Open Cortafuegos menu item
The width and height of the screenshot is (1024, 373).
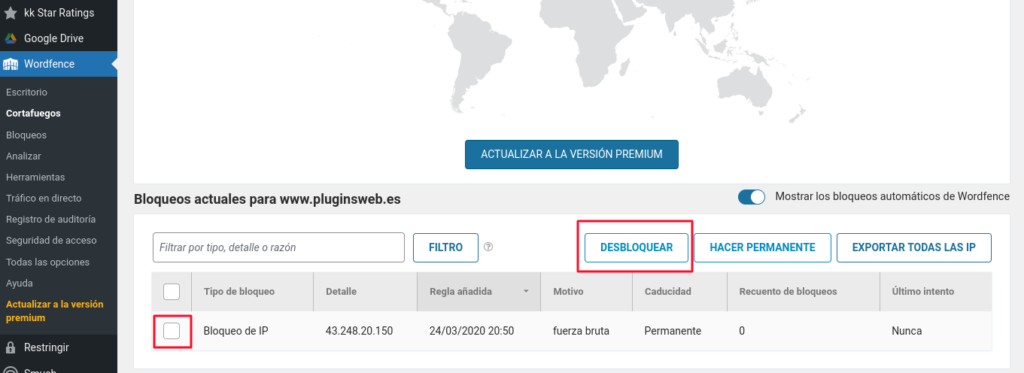point(33,113)
